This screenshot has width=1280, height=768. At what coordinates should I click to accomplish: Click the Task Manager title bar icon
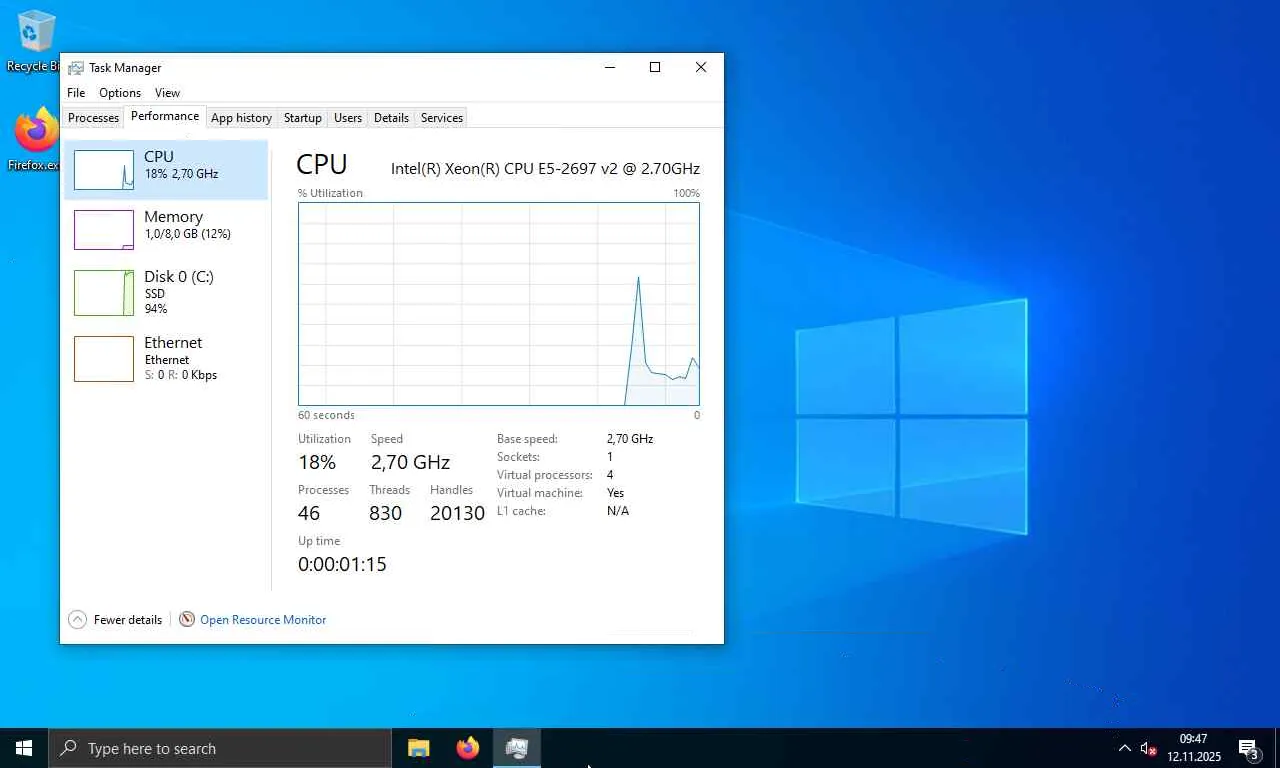pyautogui.click(x=76, y=68)
